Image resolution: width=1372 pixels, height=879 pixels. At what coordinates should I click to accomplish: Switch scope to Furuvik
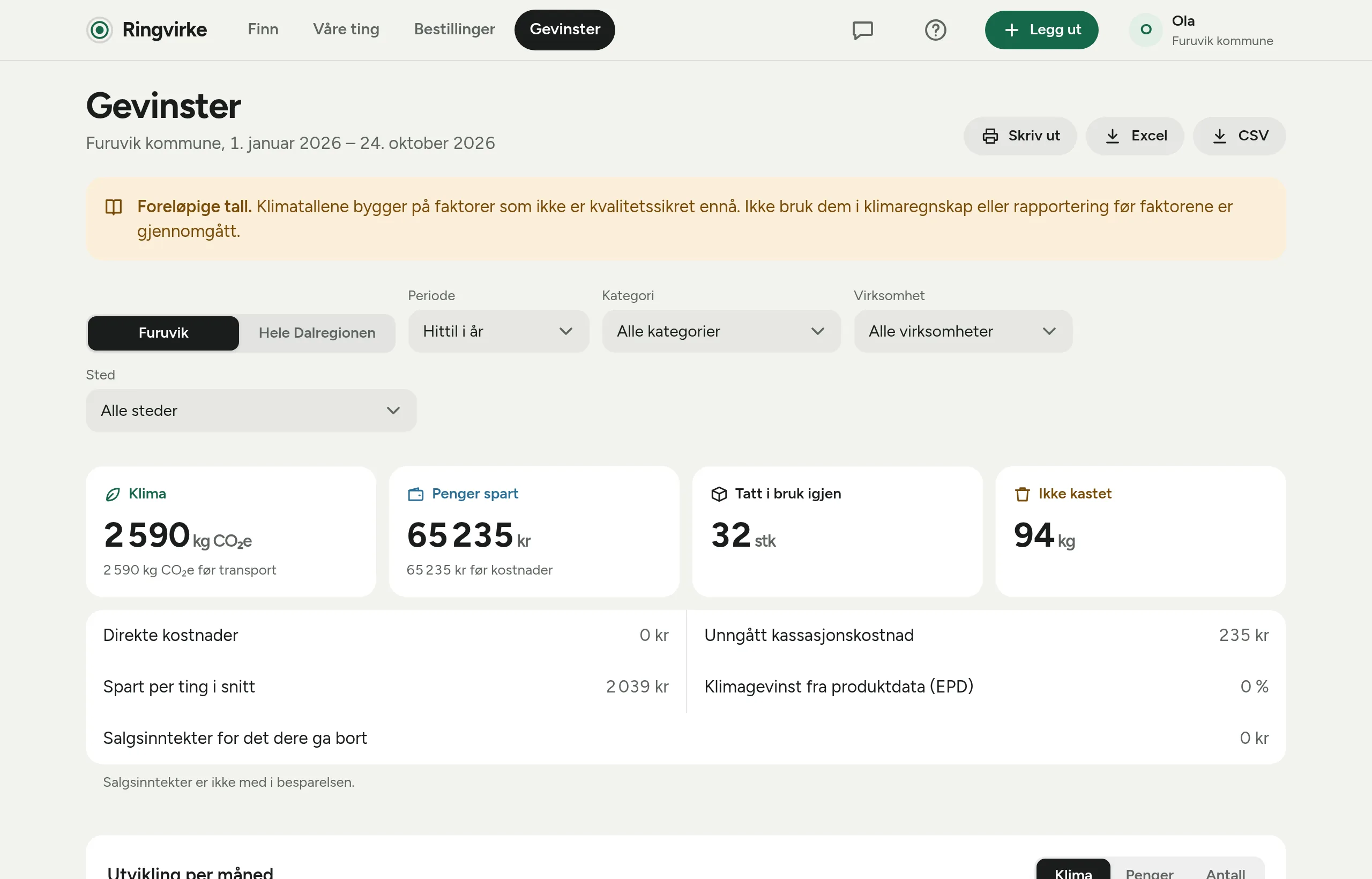pyautogui.click(x=163, y=333)
